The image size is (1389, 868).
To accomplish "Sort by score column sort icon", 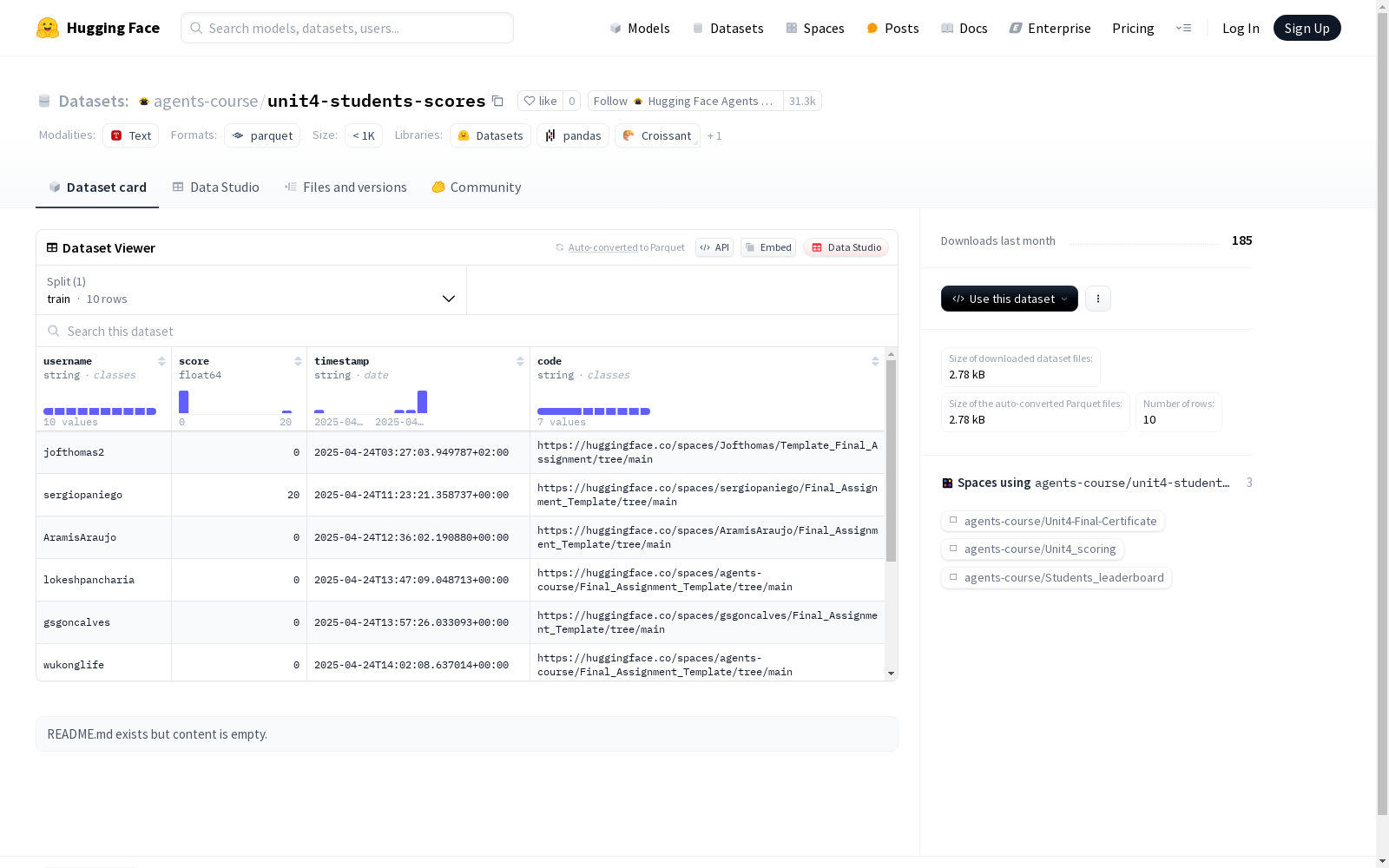I will [x=298, y=361].
